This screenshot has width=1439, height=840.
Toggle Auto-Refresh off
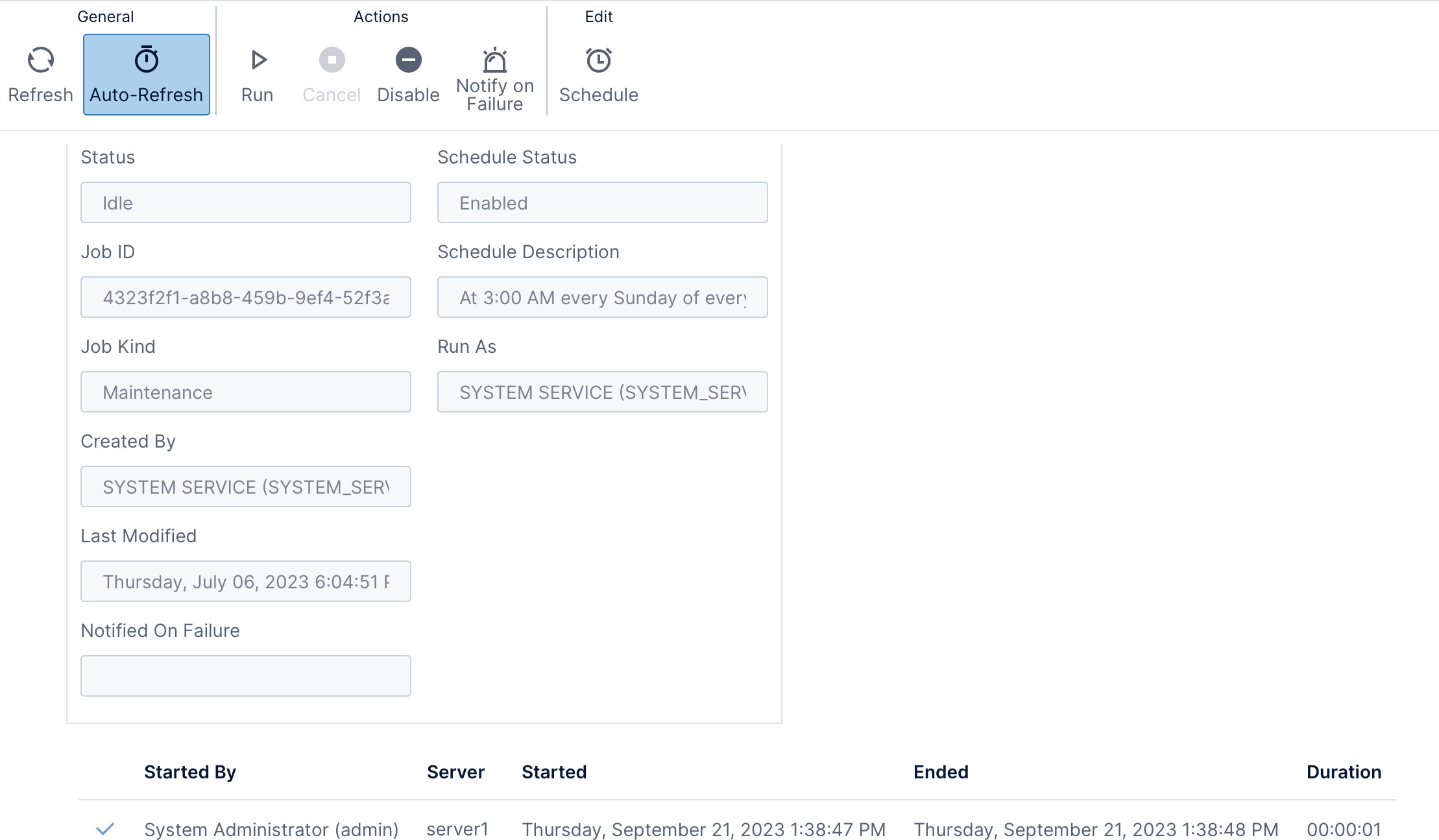(146, 75)
